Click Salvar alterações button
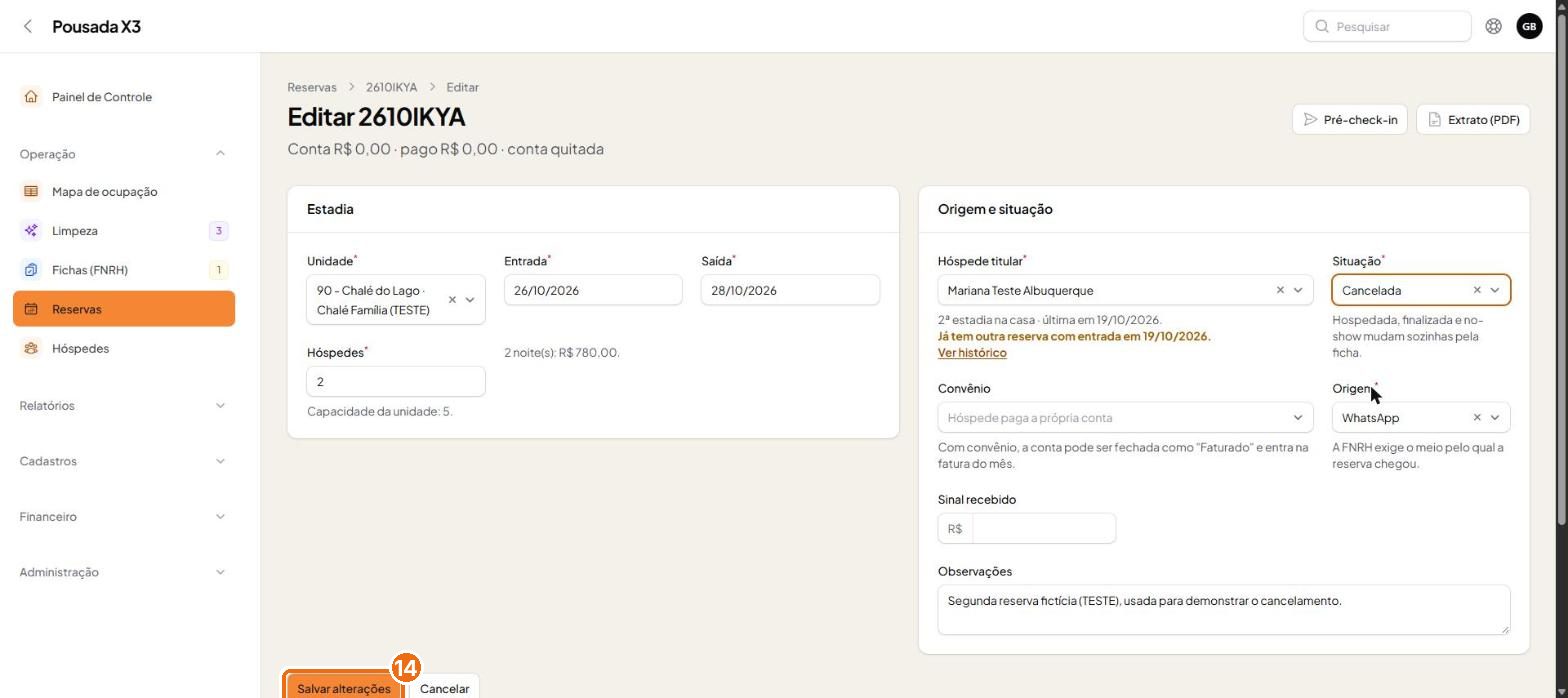Viewport: 1568px width, 698px height. coord(344,688)
